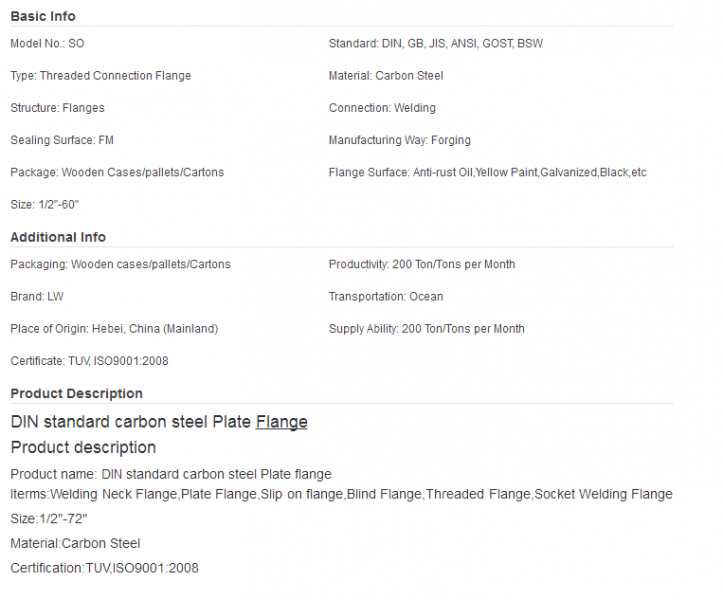Click the Flange Surface: Anti-rust Oil line

[x=487, y=172]
